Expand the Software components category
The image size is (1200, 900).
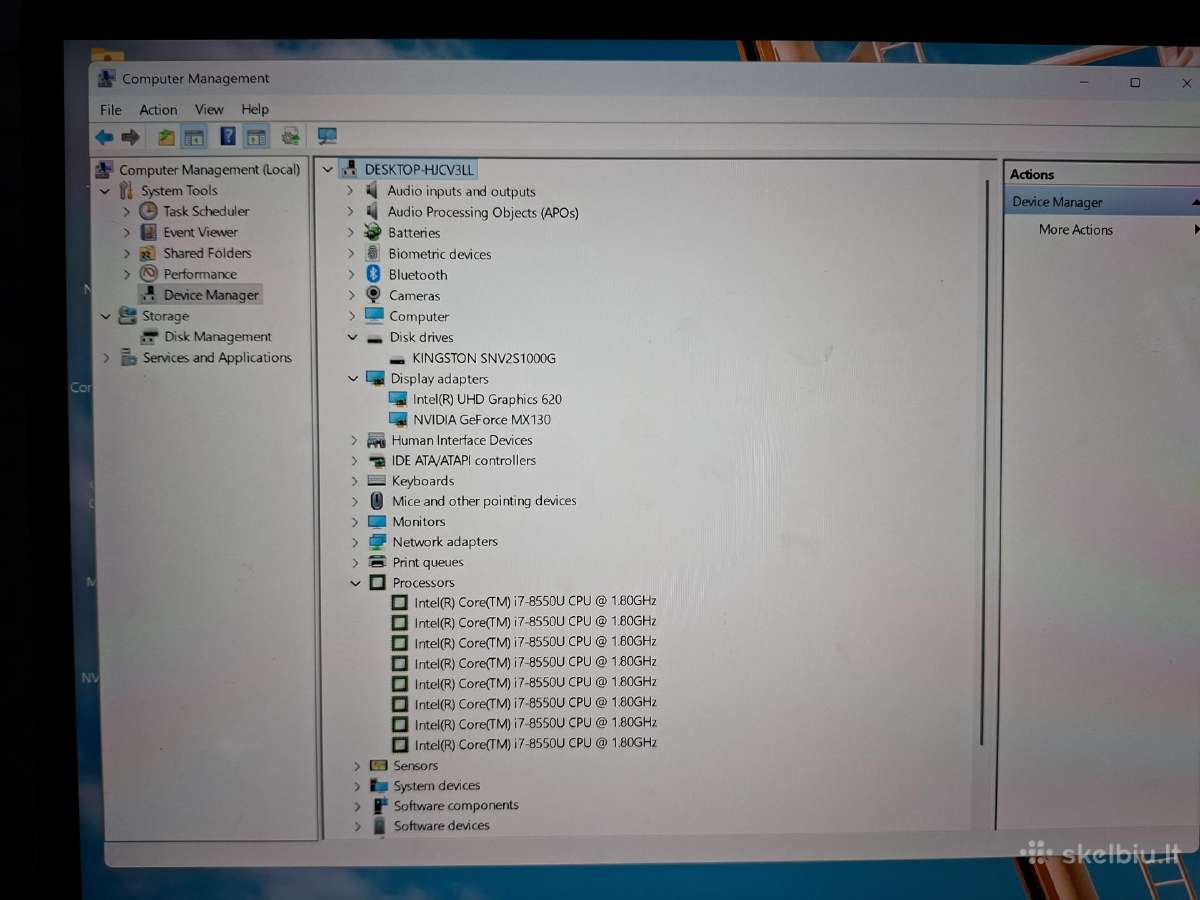[357, 806]
